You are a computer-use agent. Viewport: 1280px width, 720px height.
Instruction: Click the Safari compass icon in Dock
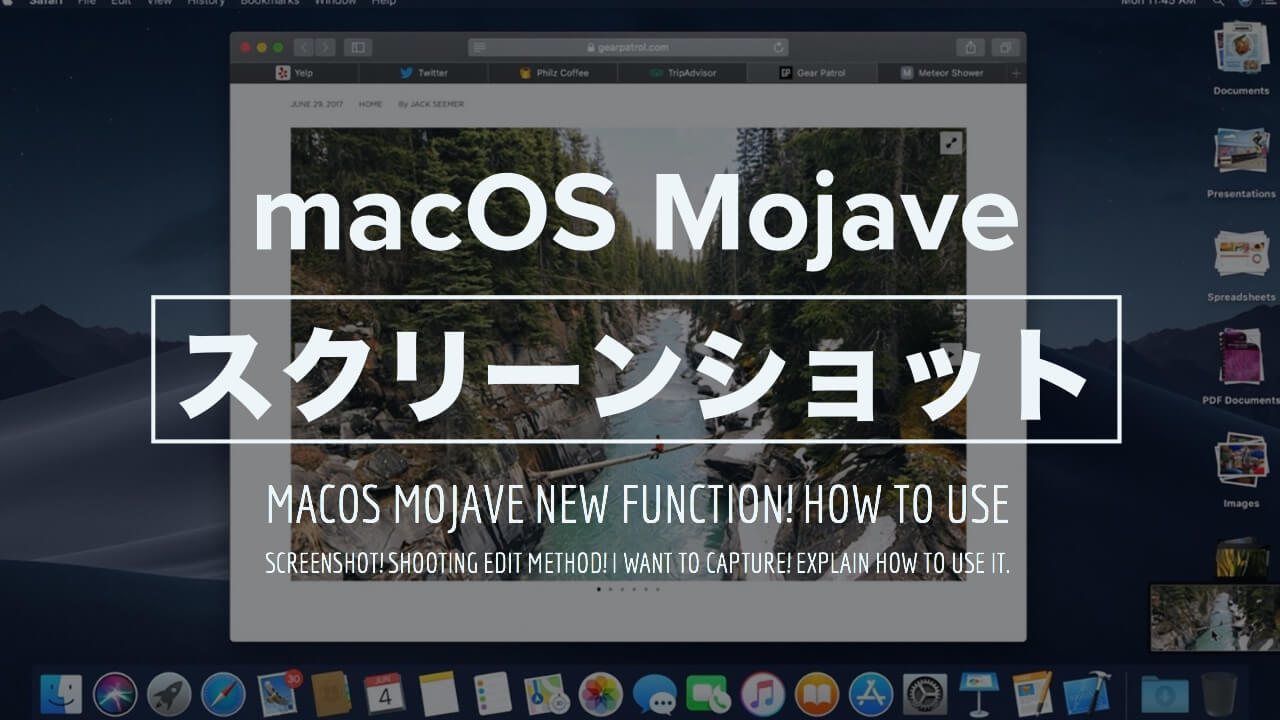[x=223, y=693]
